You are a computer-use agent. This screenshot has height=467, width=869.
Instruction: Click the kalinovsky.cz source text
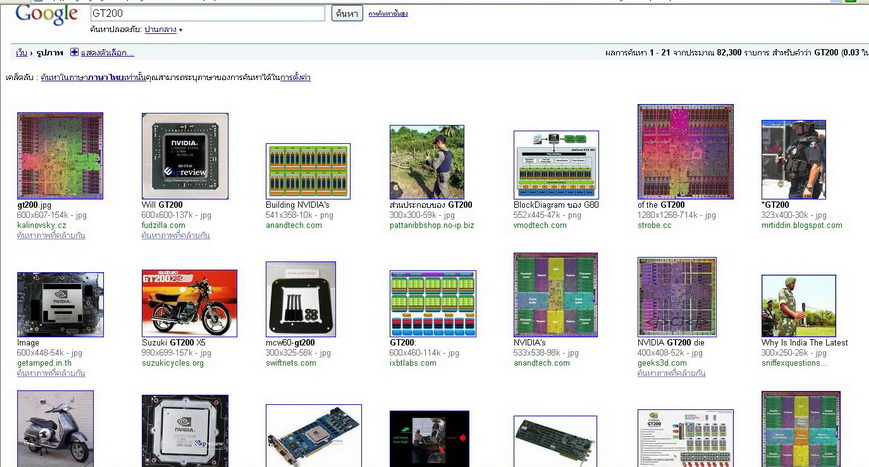pos(42,225)
